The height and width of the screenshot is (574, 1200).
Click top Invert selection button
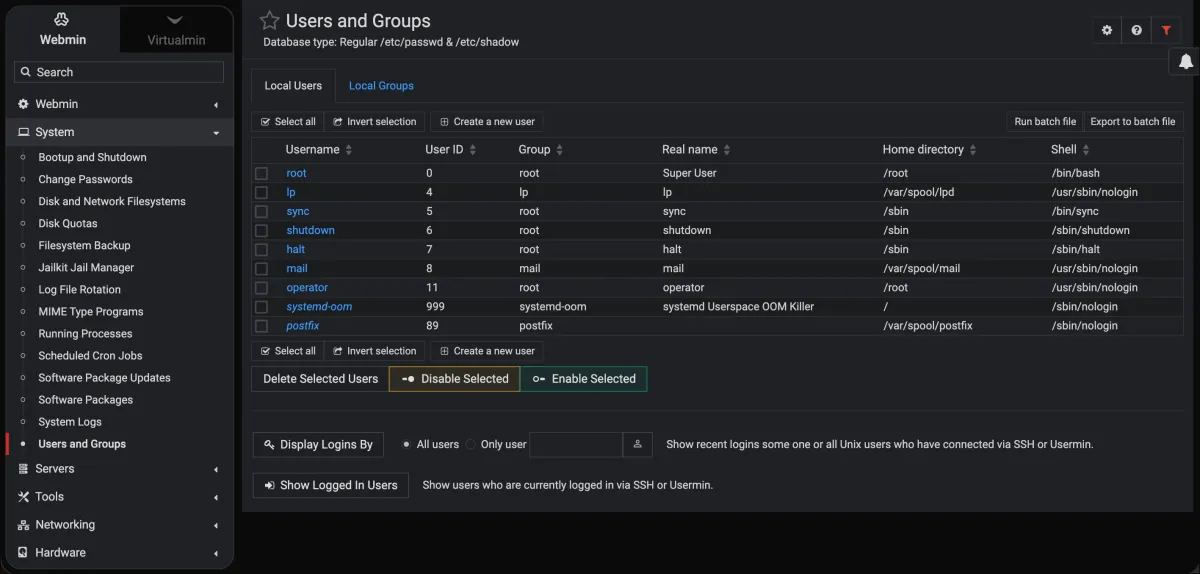375,122
